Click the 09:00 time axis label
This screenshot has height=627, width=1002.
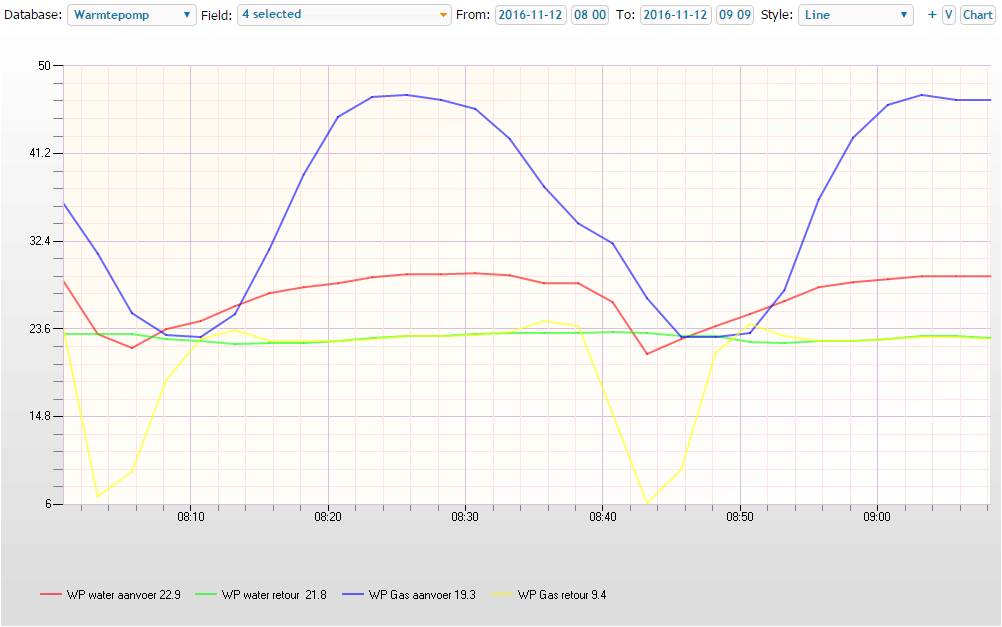[x=877, y=516]
